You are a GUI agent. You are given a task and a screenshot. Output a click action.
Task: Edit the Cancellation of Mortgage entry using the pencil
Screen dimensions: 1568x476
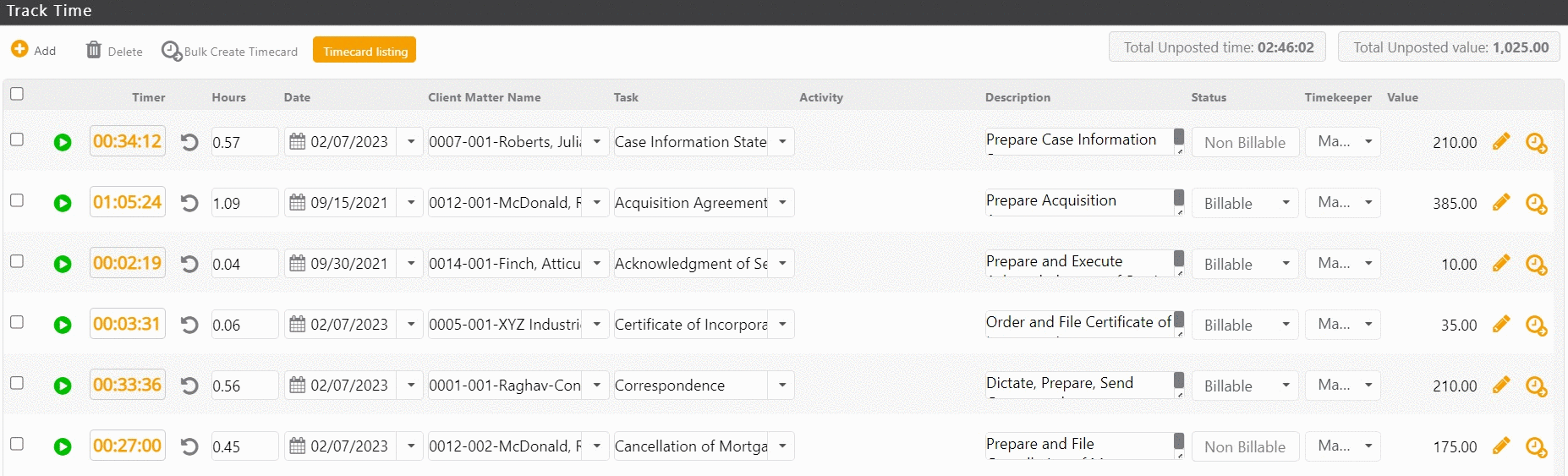pos(1501,446)
